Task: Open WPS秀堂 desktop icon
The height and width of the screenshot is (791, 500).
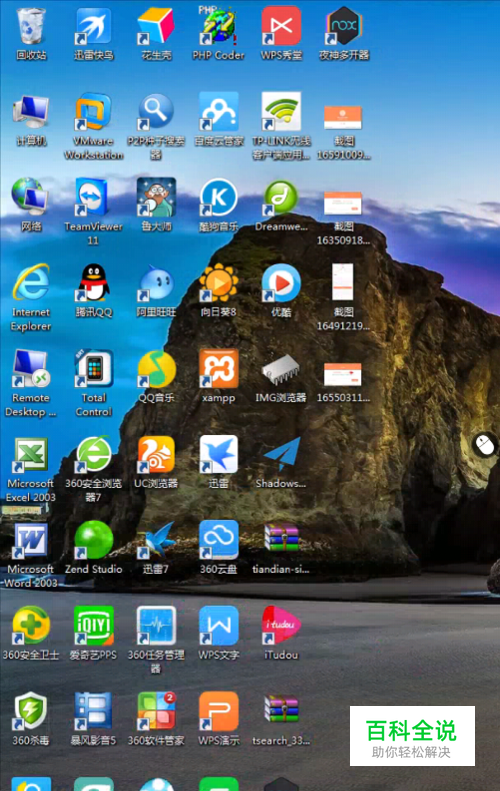Action: coord(281,26)
